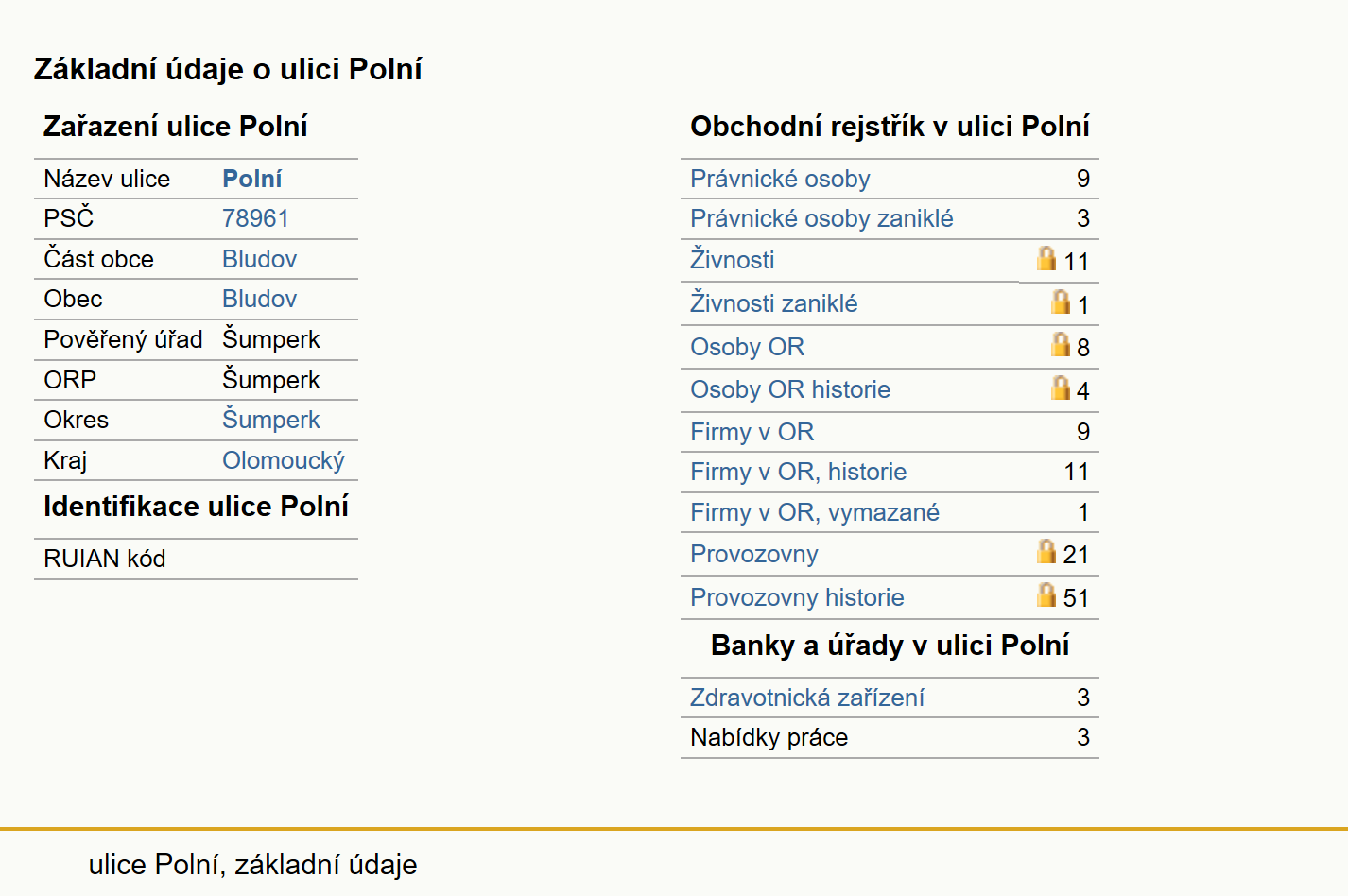Click the lock icon by Provozovny historie
The height and width of the screenshot is (896, 1348).
click(x=1046, y=594)
